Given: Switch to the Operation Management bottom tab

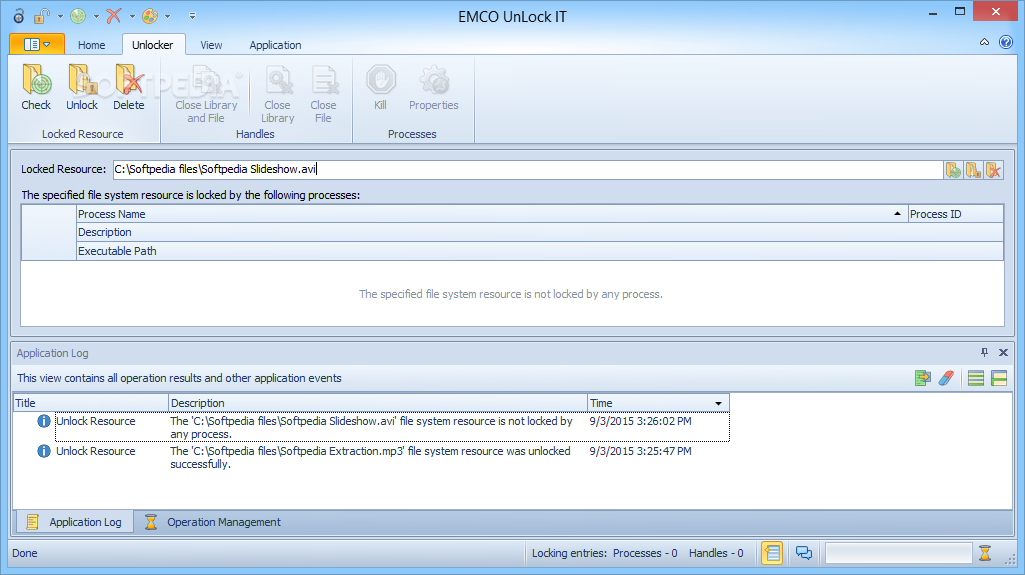Looking at the screenshot, I should [212, 521].
